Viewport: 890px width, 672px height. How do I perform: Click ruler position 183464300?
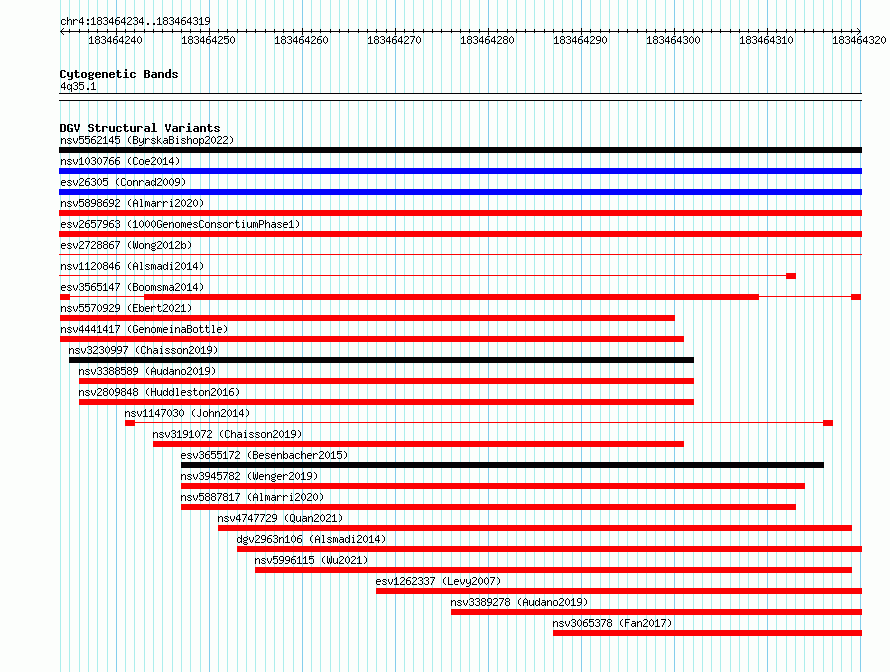(673, 40)
